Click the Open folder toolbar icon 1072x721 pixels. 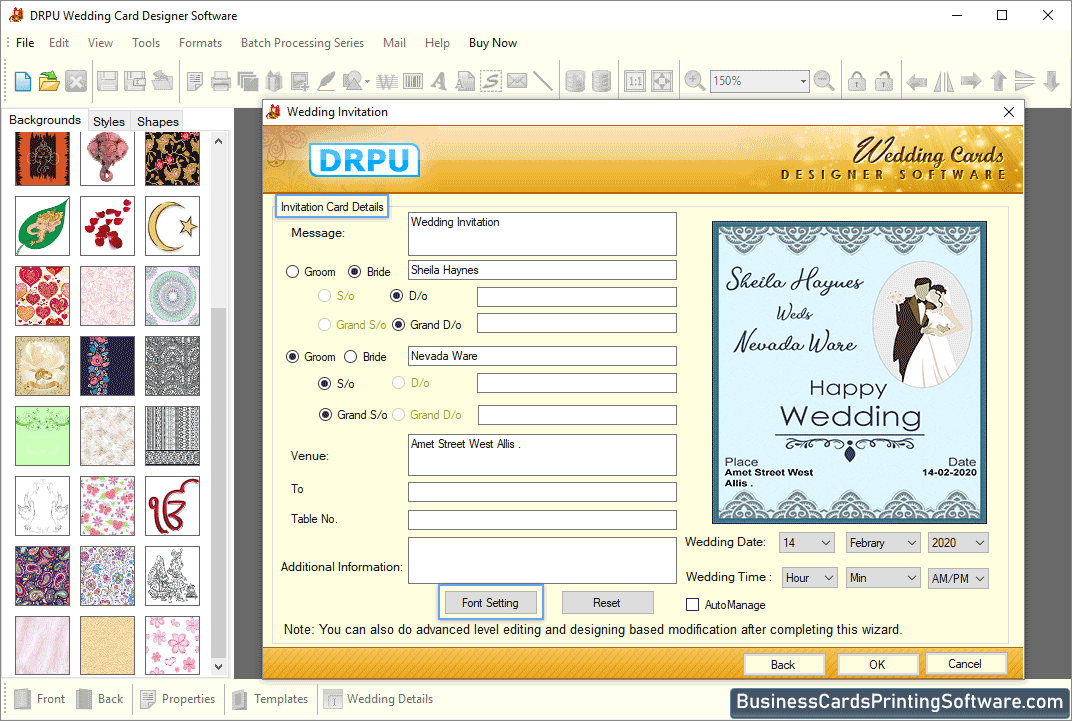click(x=49, y=81)
